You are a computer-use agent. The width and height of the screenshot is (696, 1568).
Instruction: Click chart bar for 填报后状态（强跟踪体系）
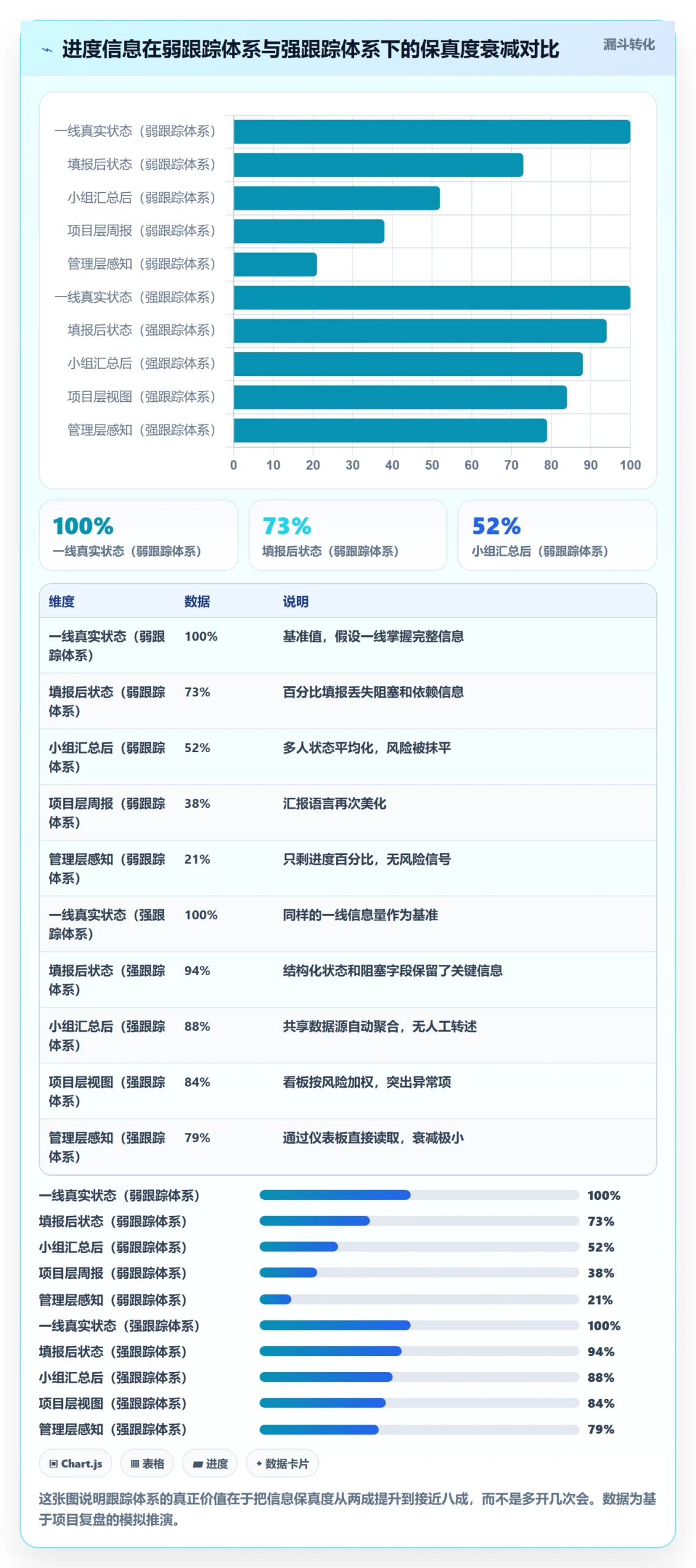(x=420, y=331)
